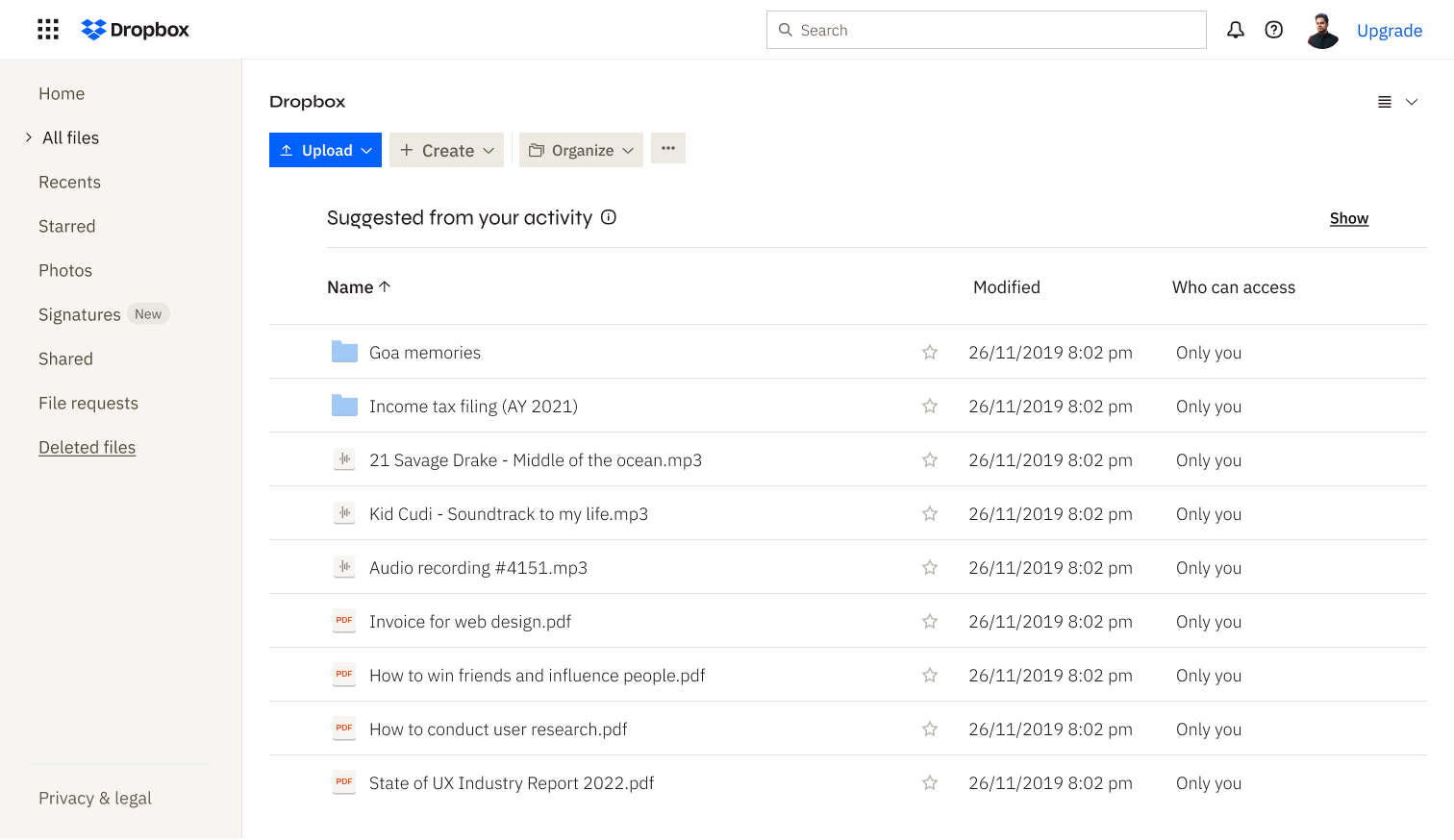Screen dimensions: 1454x840
Task: Star How to win friends pdf
Action: pyautogui.click(x=930, y=675)
